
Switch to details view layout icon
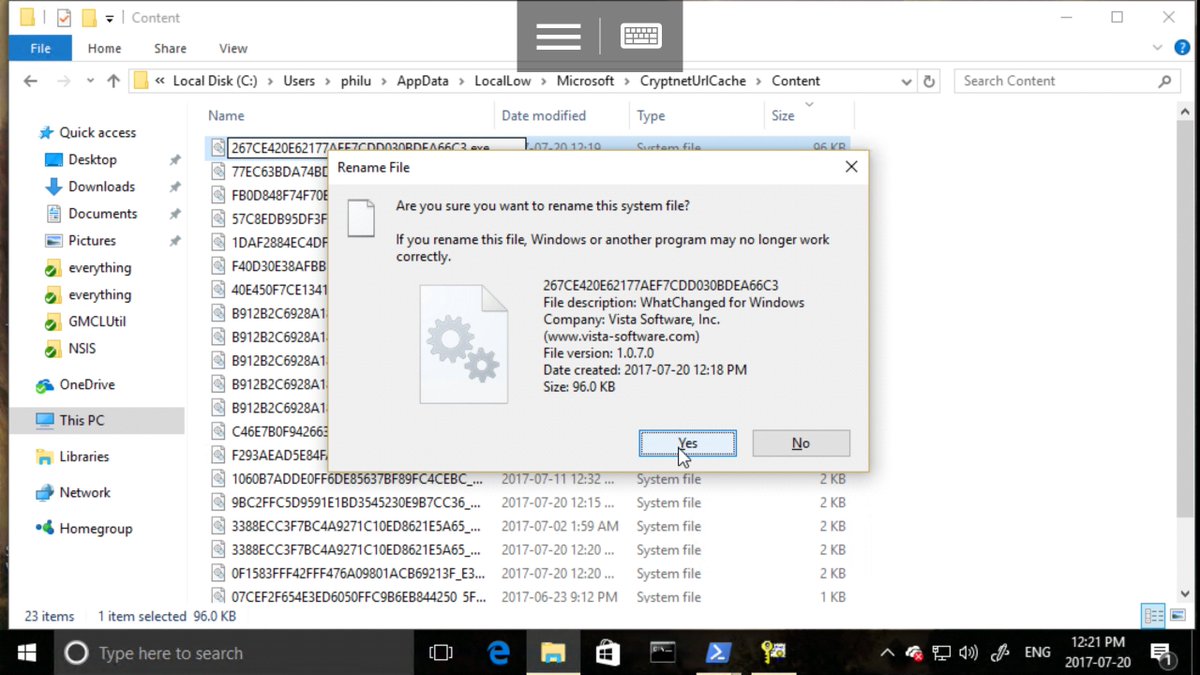pos(1153,616)
